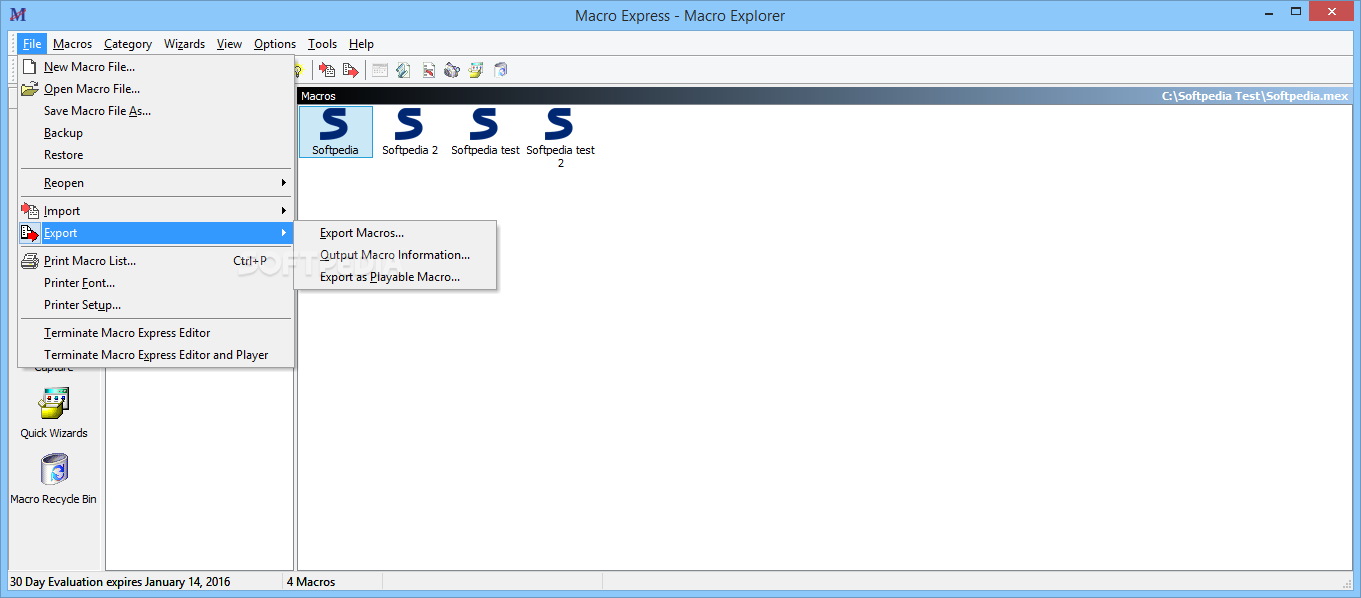Screen dimensions: 1361x598
Task: Select Restore in File menu
Action: tap(155, 155)
